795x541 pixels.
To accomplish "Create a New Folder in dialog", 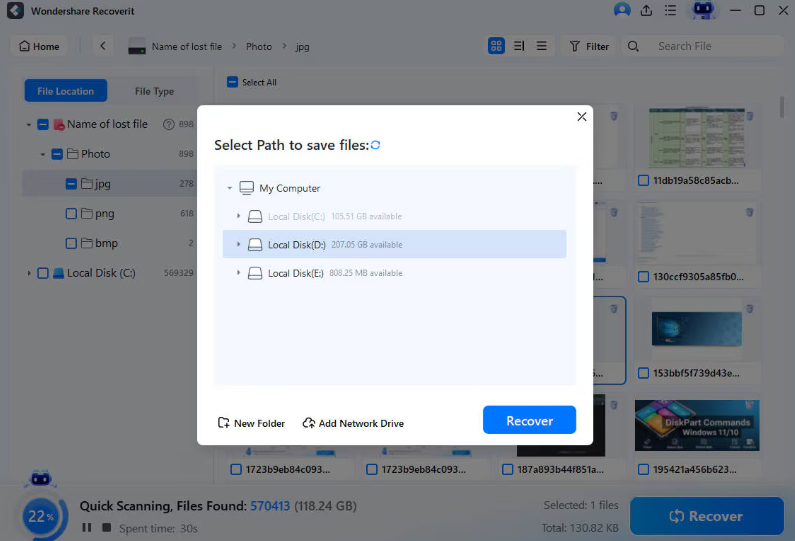I will (x=251, y=423).
